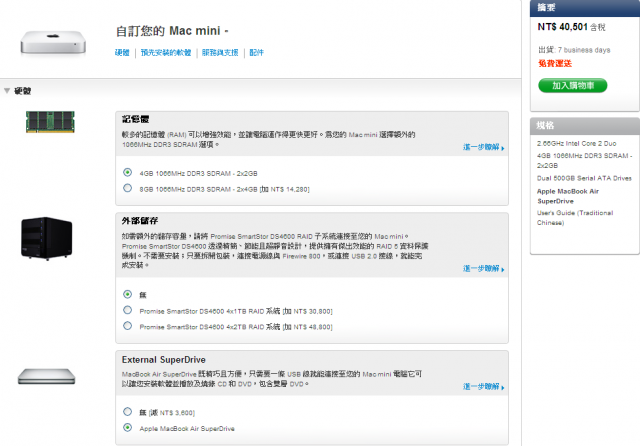
Task: Click the External SuperDrive heading
Action: [164, 359]
